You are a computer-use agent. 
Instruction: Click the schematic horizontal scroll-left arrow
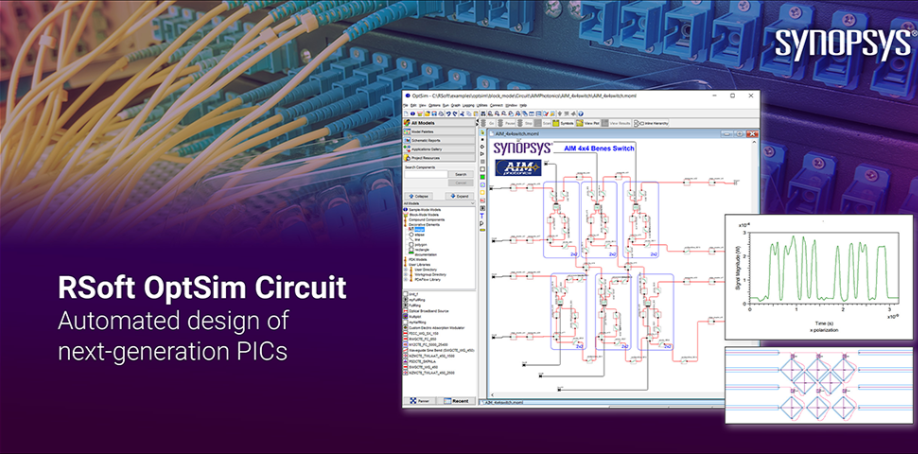click(492, 395)
